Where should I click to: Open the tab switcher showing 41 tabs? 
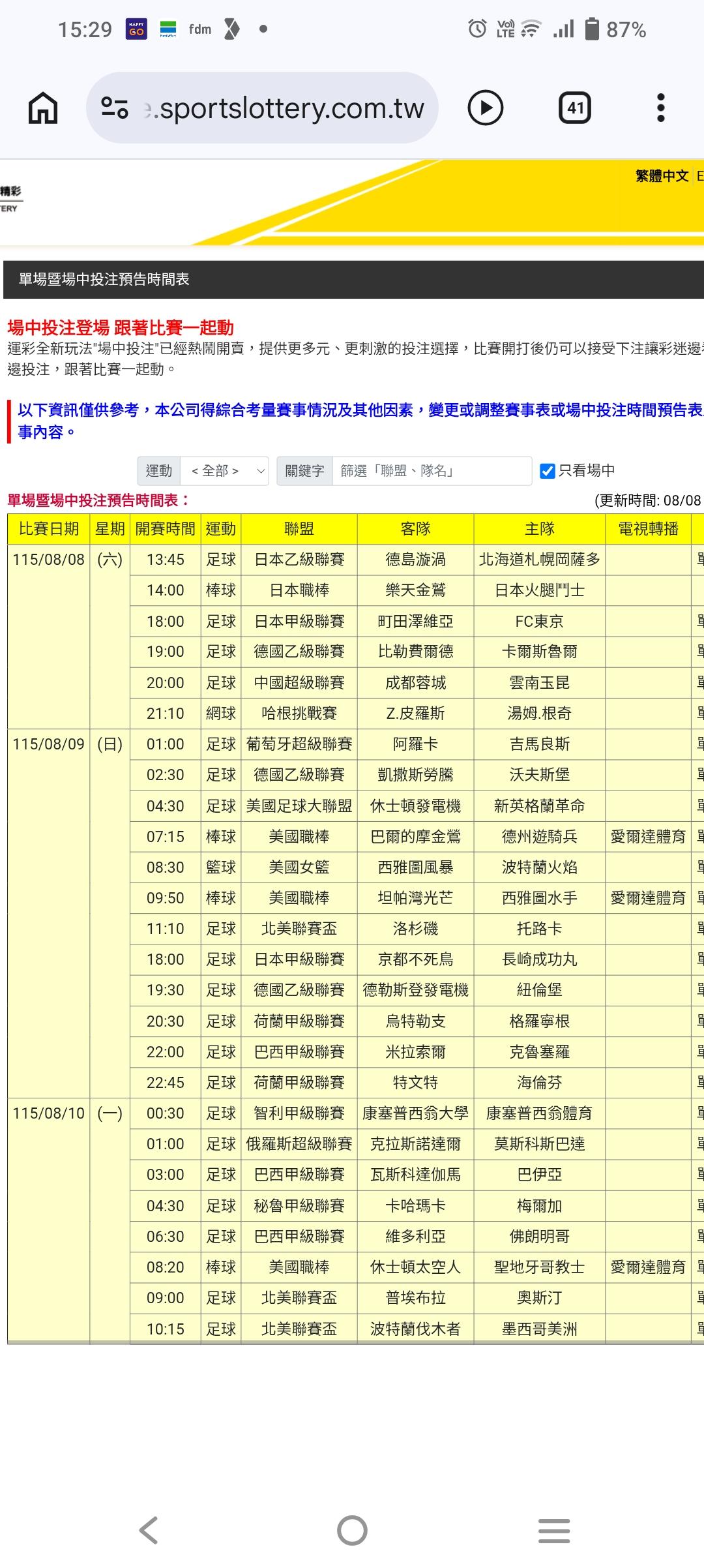pos(575,108)
